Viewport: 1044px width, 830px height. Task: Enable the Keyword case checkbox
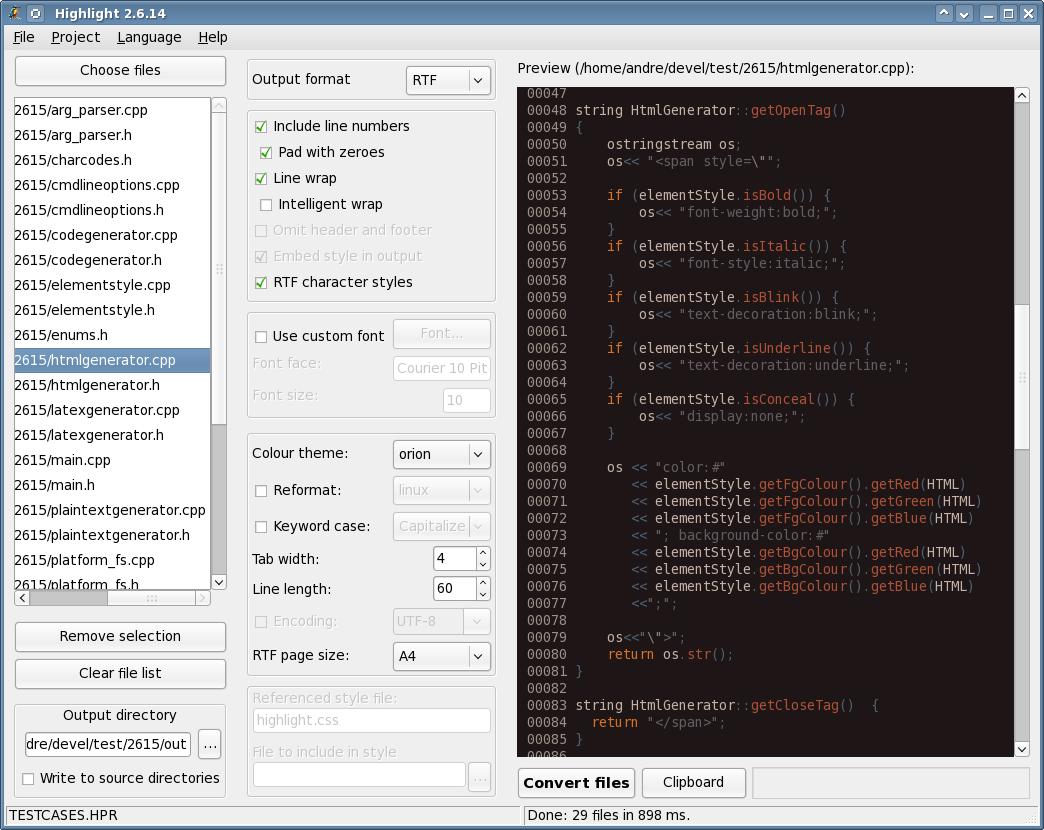(x=261, y=526)
